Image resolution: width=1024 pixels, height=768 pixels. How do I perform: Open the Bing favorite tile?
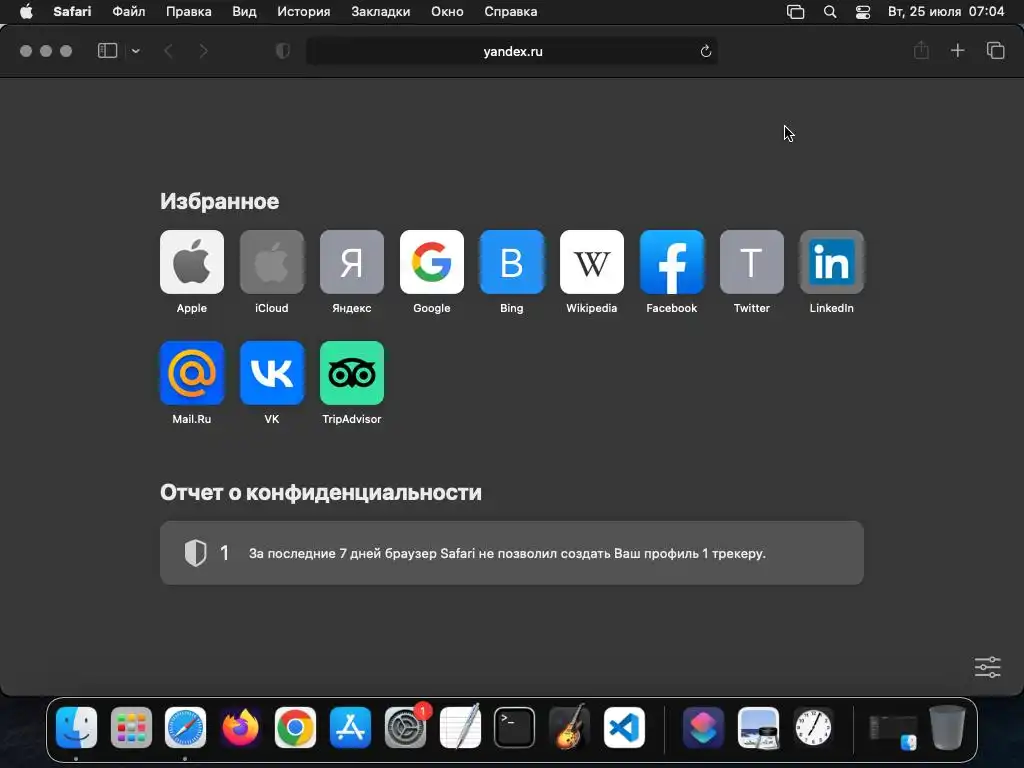coord(511,262)
